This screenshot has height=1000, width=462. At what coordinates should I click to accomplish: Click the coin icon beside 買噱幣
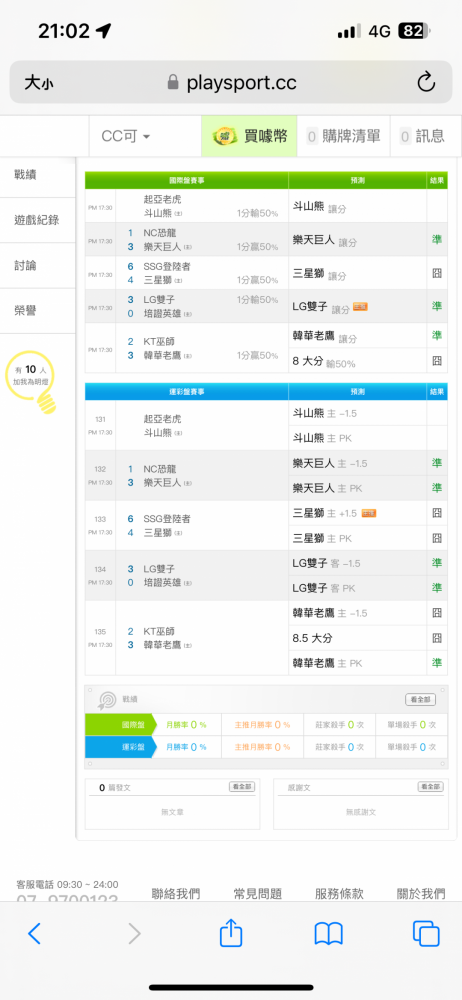click(224, 135)
